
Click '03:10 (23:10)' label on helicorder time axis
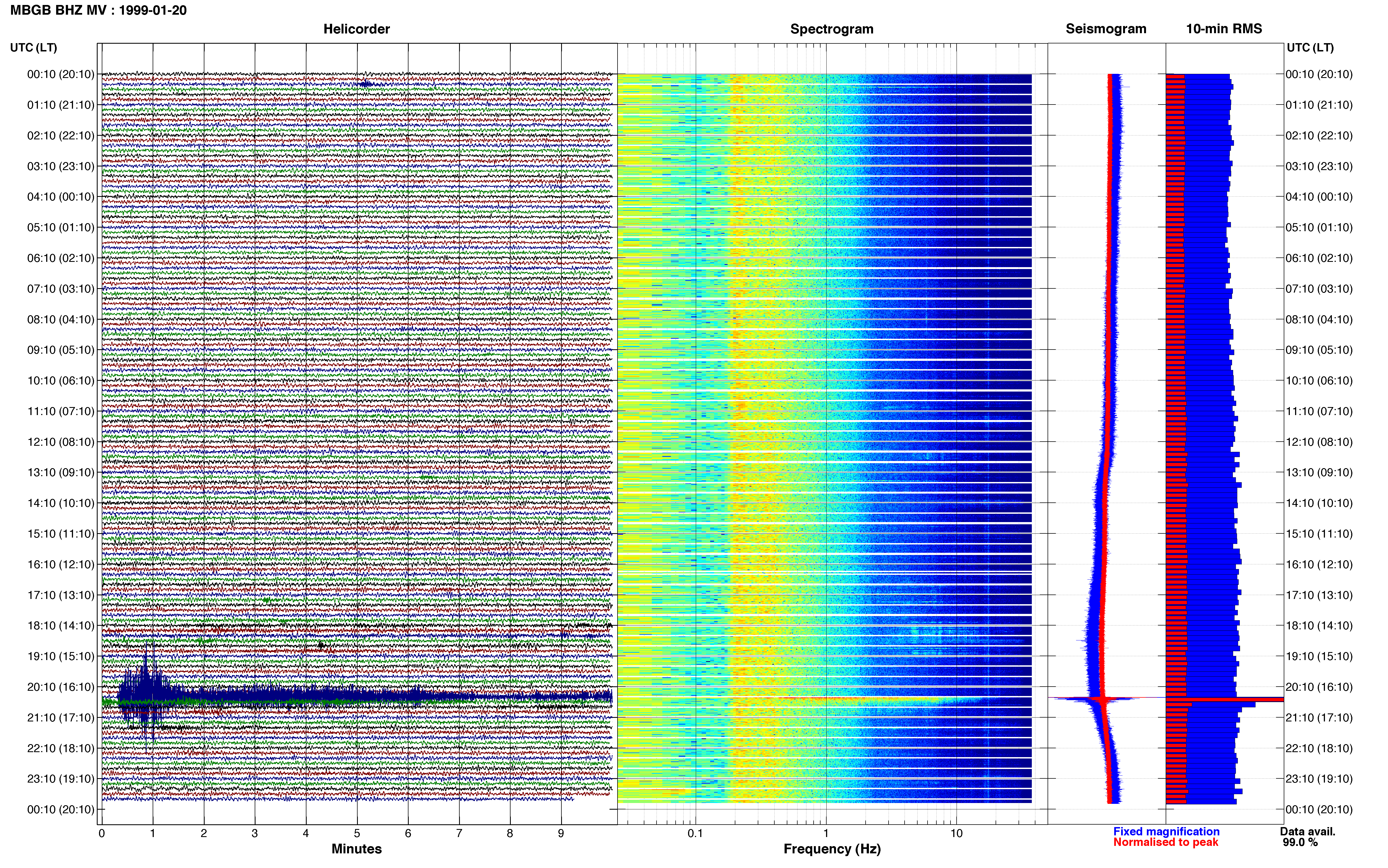click(x=61, y=166)
